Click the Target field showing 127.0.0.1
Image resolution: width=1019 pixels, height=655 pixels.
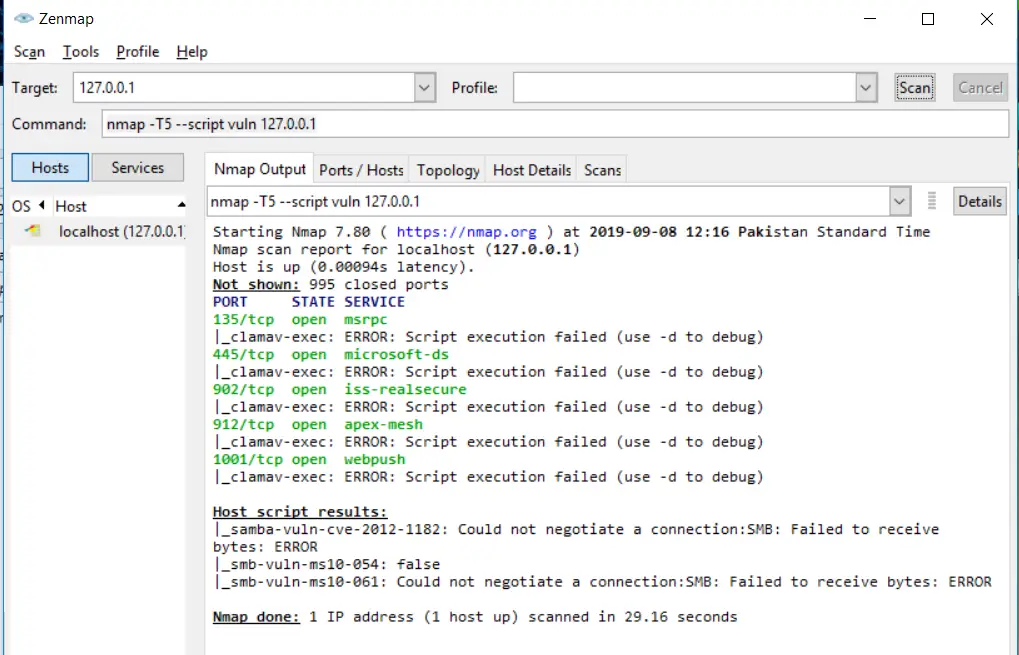click(244, 88)
